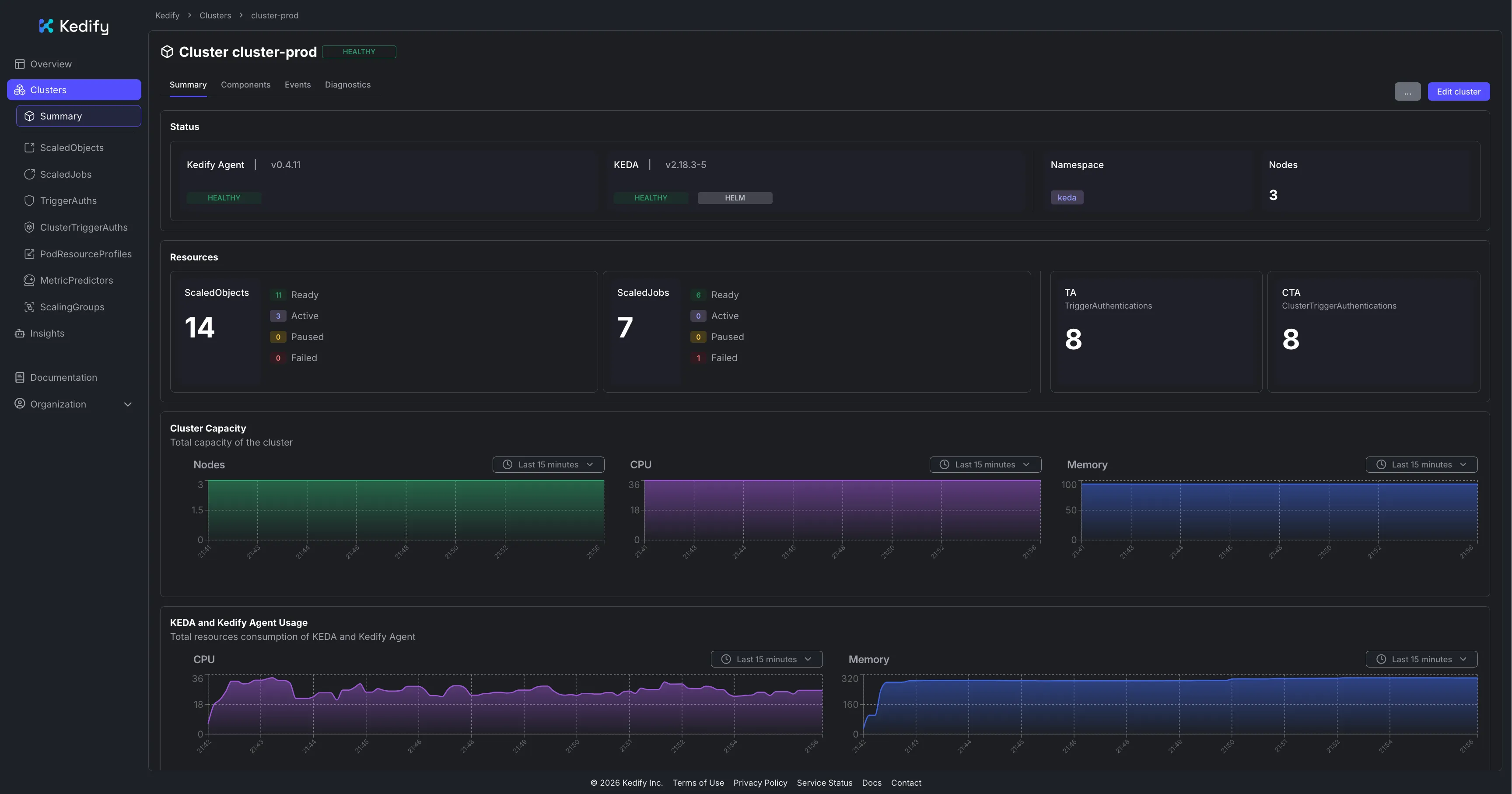Click the cluster-prod breadcrumb
Screen dimensions: 1512x794
(x=275, y=15)
